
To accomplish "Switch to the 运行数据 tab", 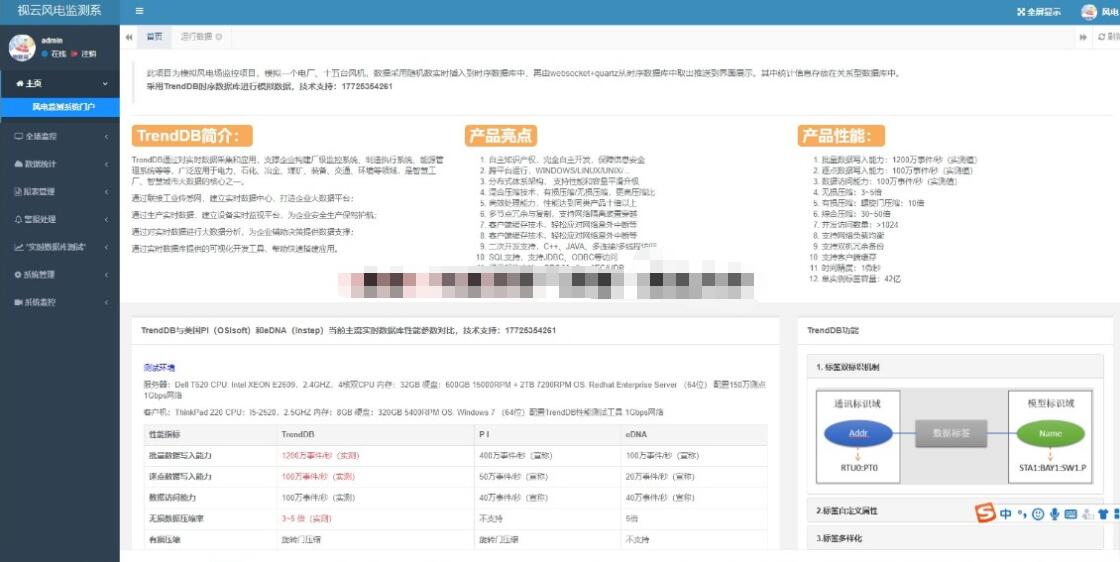I will point(201,36).
